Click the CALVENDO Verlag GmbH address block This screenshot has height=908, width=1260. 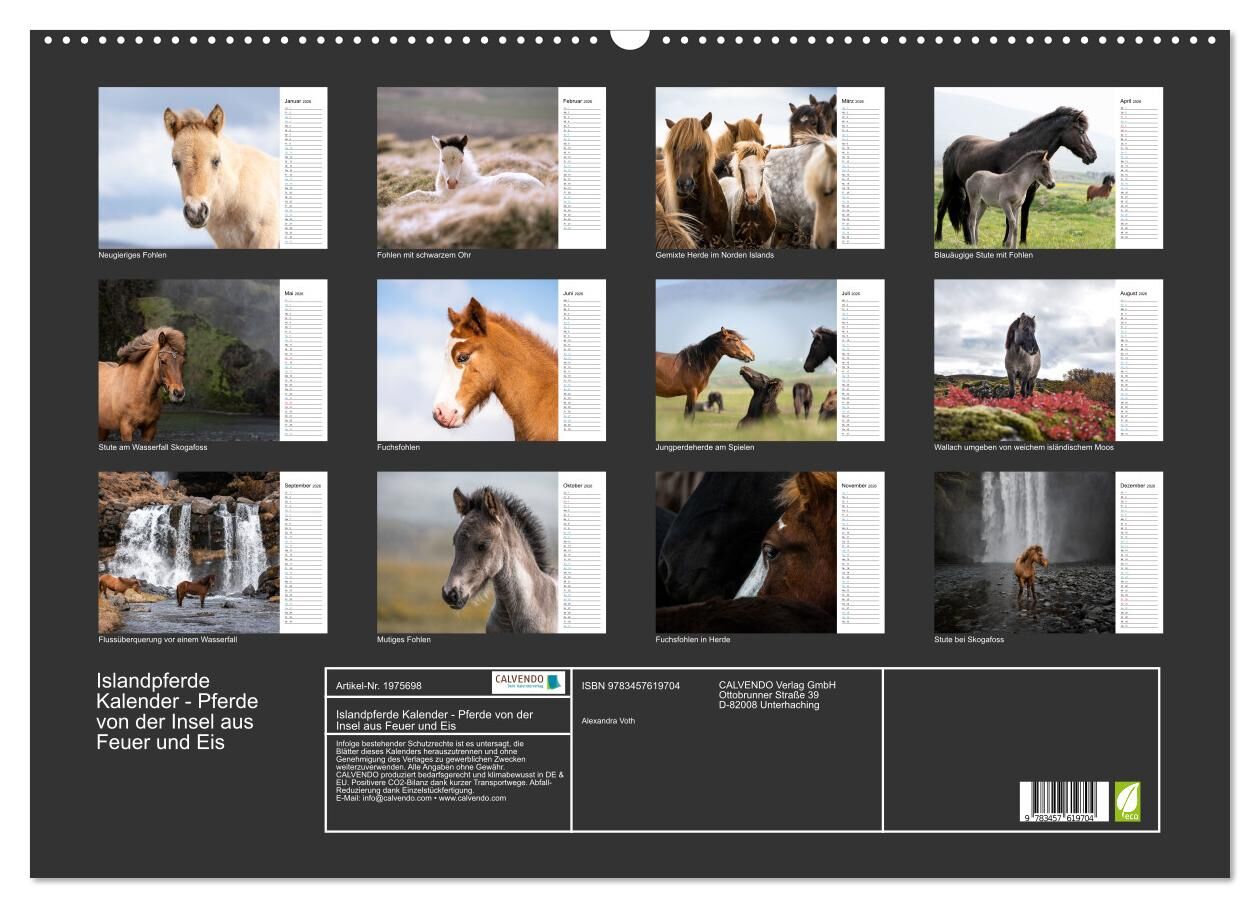776,695
